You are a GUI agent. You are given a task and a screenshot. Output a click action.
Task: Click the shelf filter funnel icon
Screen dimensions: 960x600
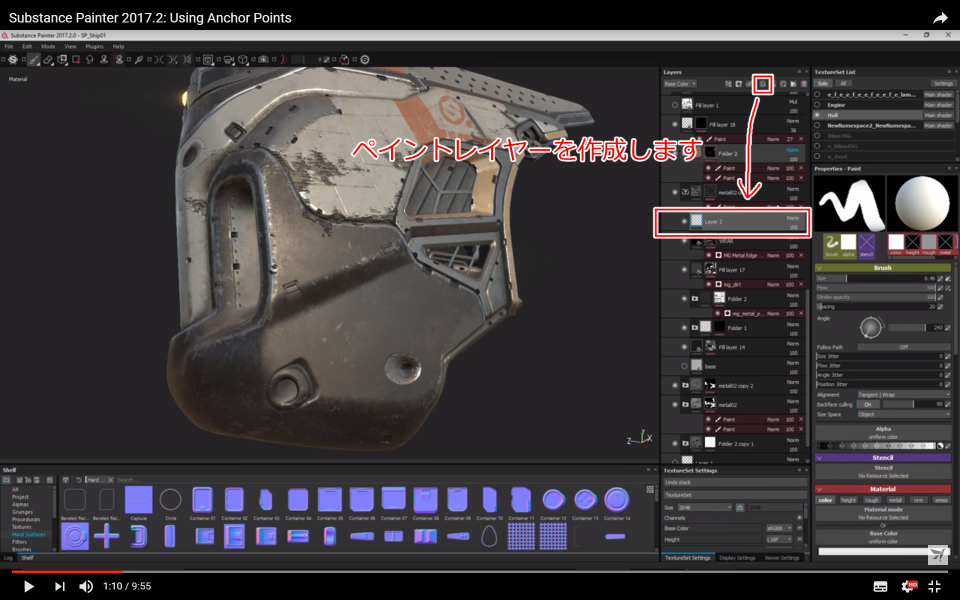point(66,480)
